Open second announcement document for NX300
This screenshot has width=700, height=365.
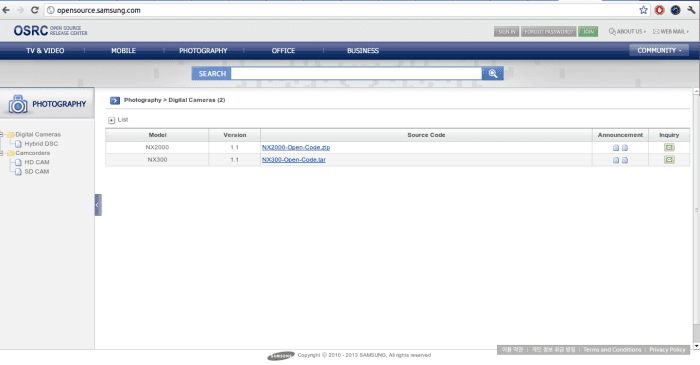tap(625, 160)
